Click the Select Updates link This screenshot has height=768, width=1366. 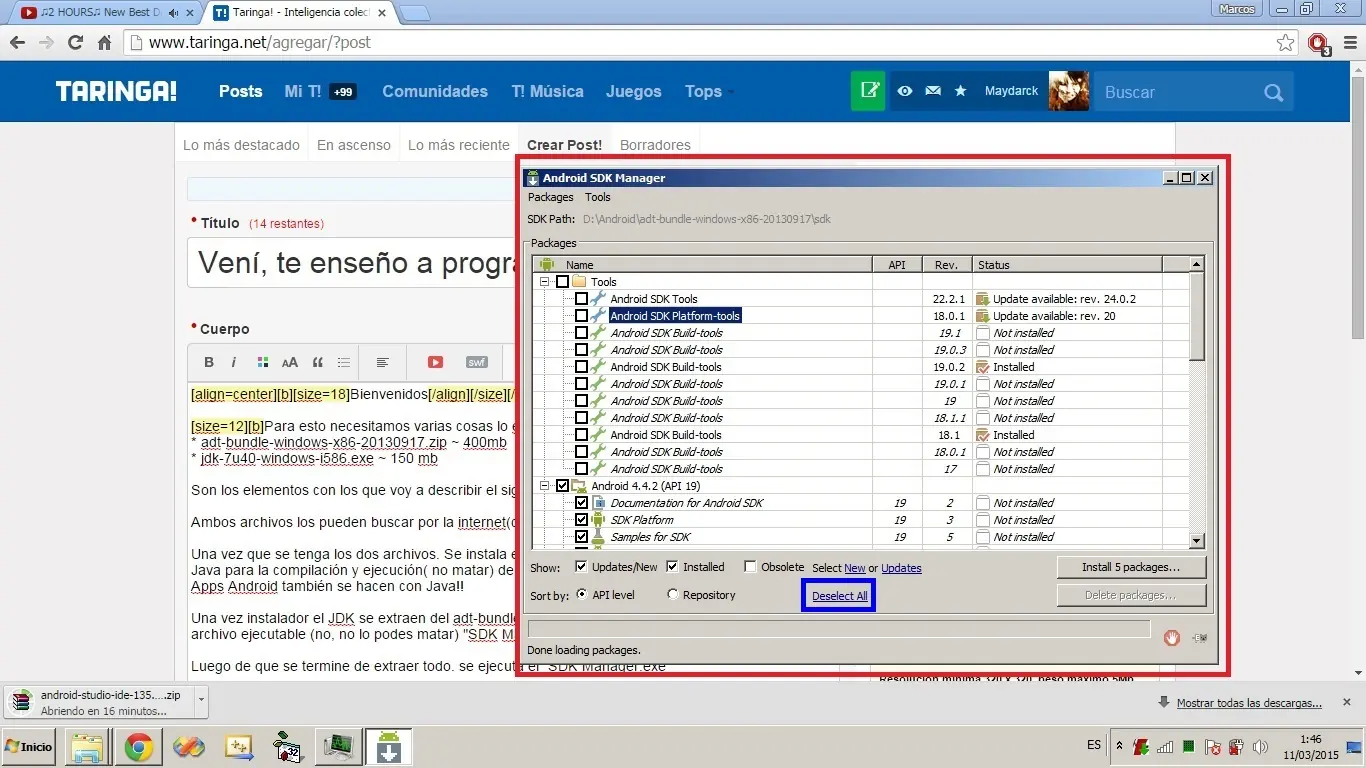click(901, 568)
